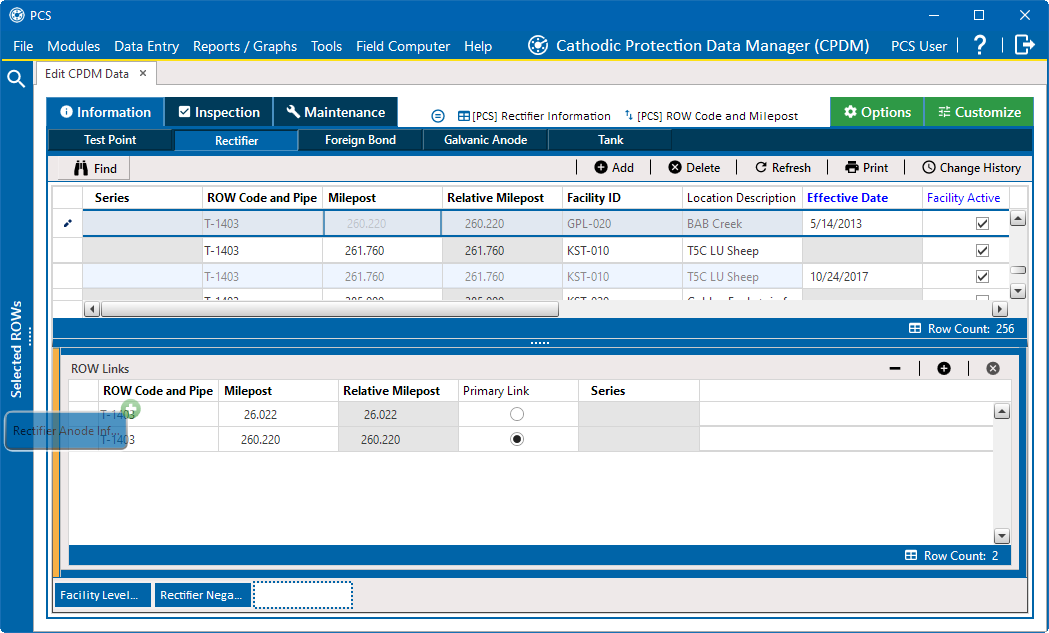Click the PCS application logo icon
This screenshot has height=633, width=1049.
17,15
